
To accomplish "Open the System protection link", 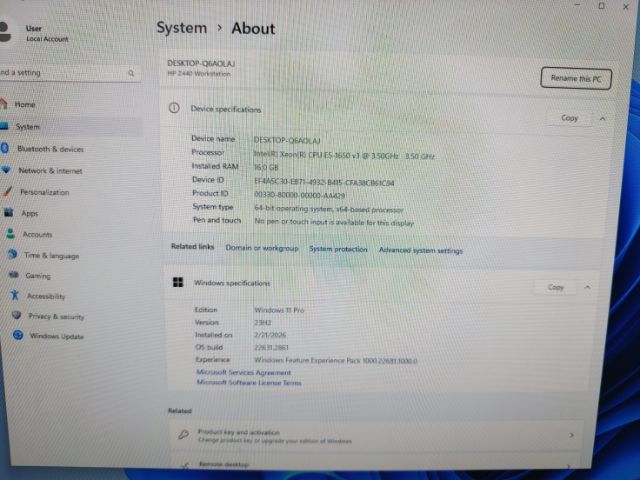I will [x=338, y=249].
